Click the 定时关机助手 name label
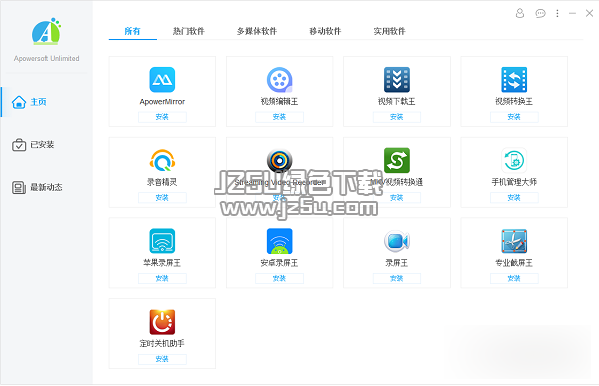Viewport: 599px width, 386px height. point(162,344)
